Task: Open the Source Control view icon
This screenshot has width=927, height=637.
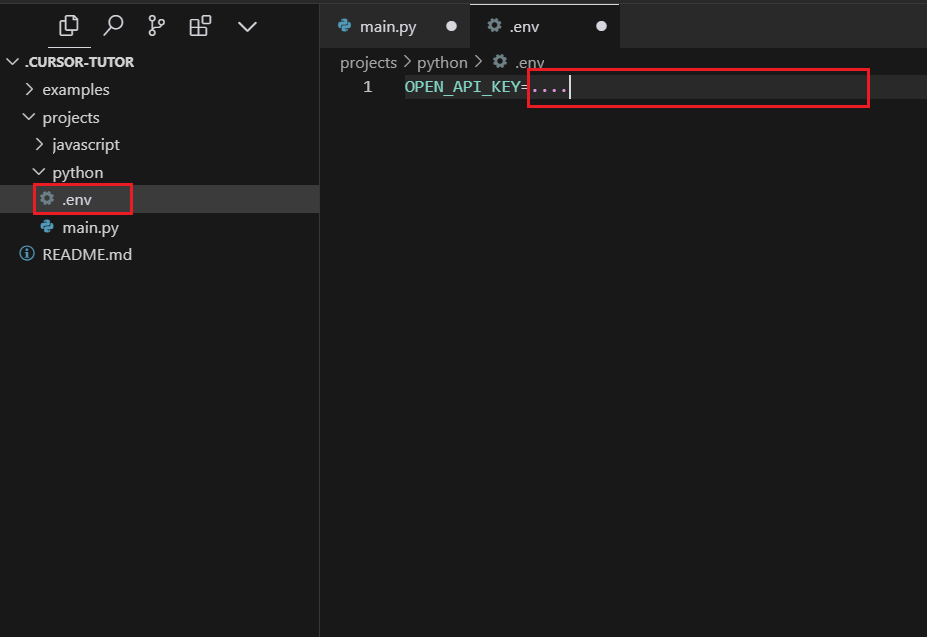Action: click(156, 26)
